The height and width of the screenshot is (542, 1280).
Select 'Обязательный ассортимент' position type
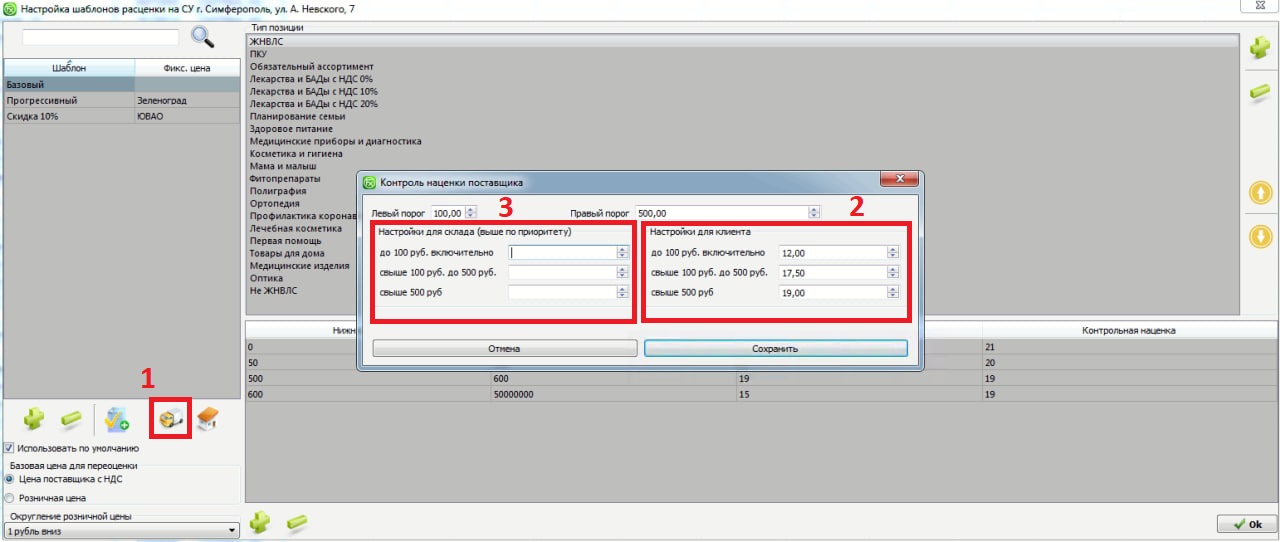click(x=312, y=67)
